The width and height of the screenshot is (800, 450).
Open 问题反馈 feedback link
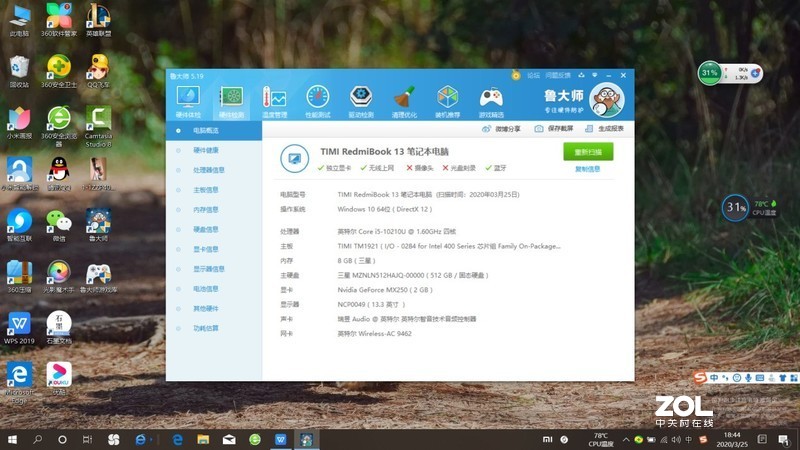(x=558, y=76)
